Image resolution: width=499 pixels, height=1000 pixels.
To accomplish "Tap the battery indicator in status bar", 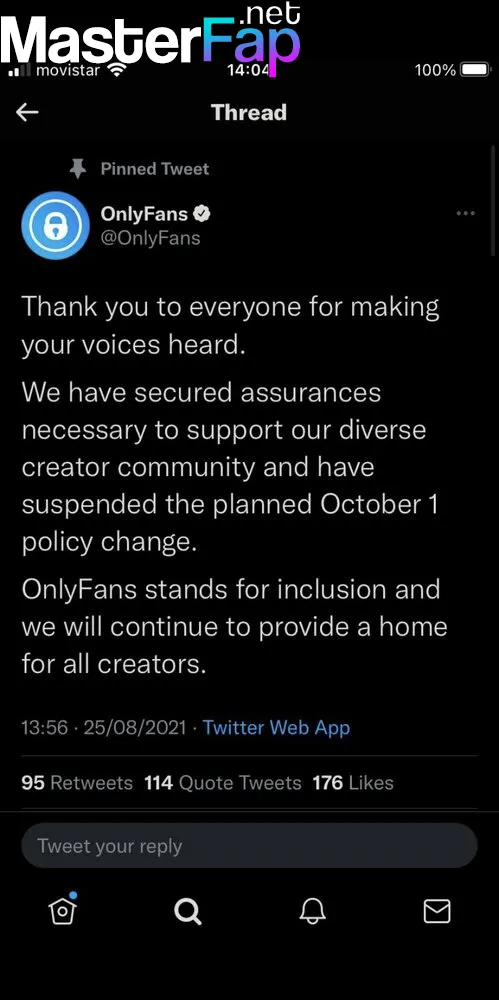I will [x=475, y=70].
